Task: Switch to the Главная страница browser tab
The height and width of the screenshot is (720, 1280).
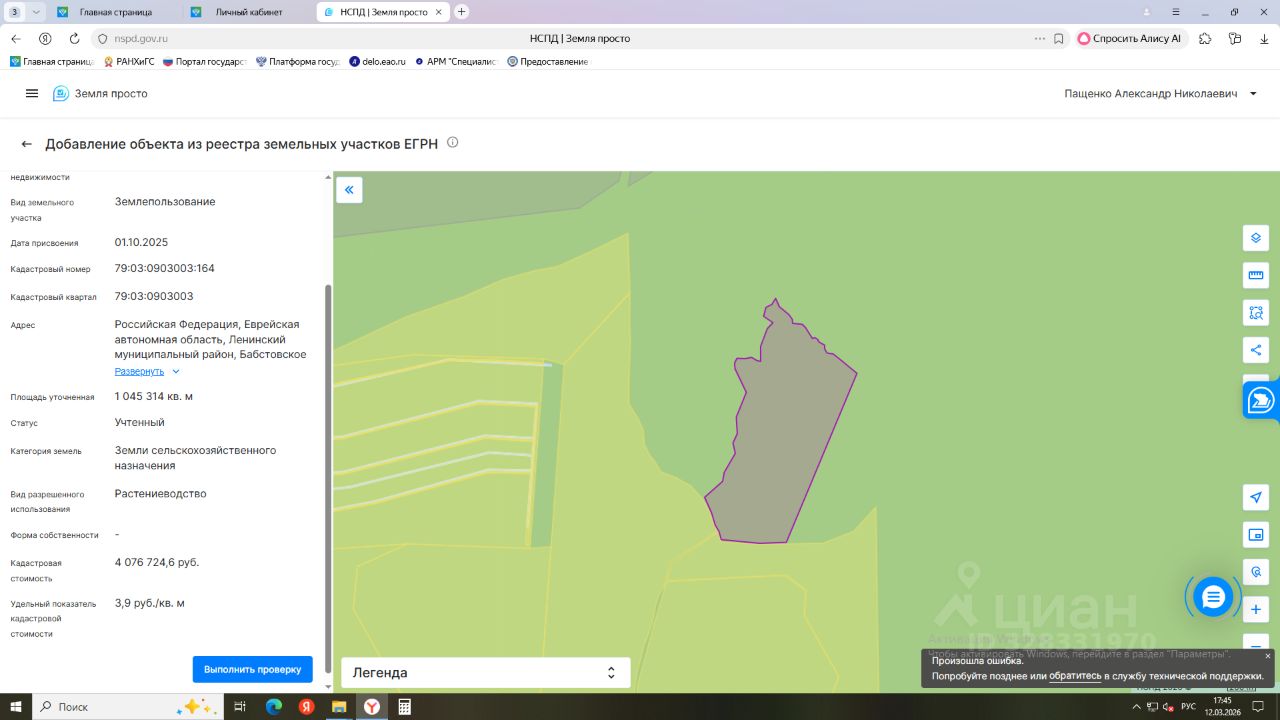Action: click(x=115, y=12)
